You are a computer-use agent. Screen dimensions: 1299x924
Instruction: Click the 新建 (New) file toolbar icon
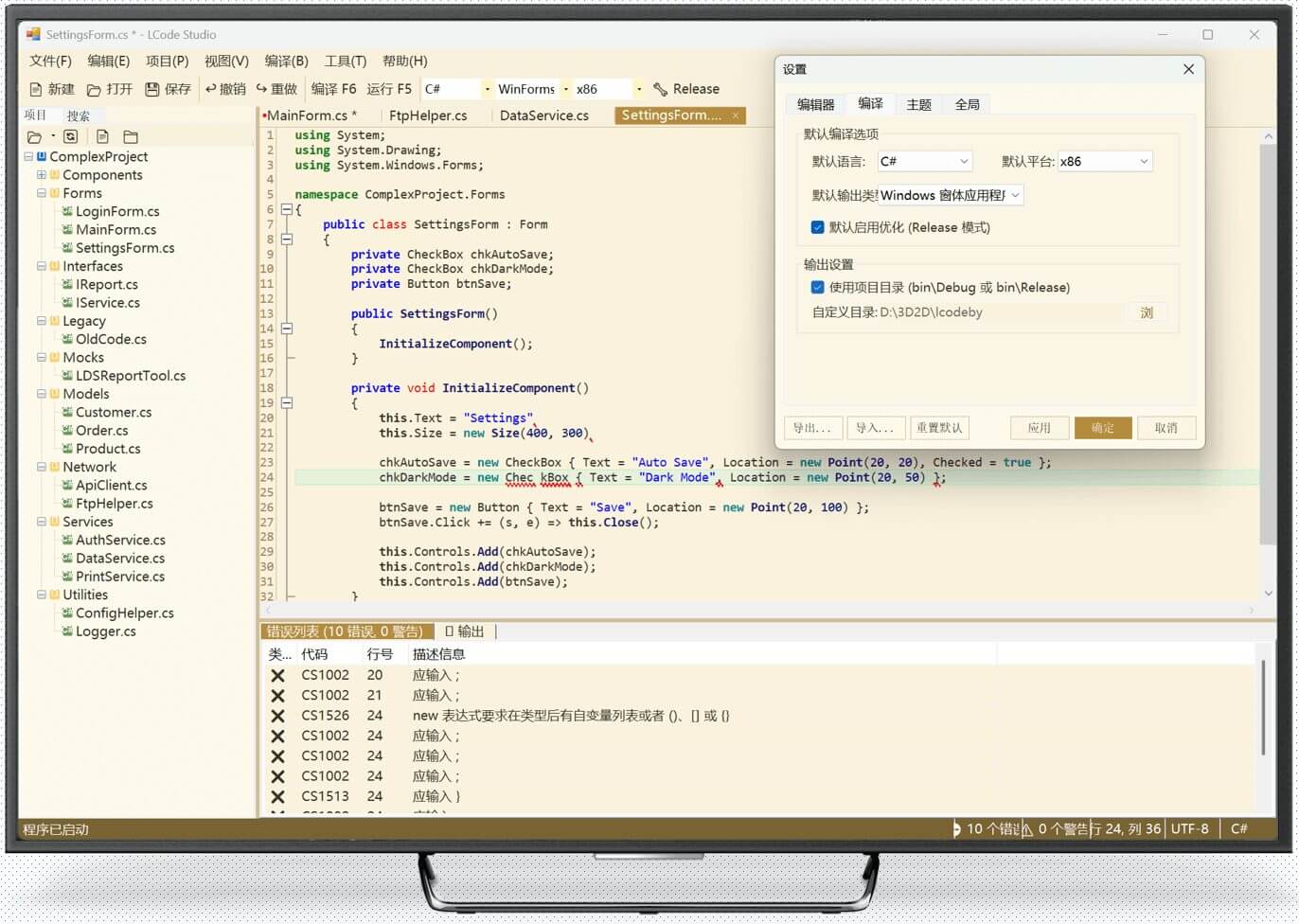(x=36, y=89)
